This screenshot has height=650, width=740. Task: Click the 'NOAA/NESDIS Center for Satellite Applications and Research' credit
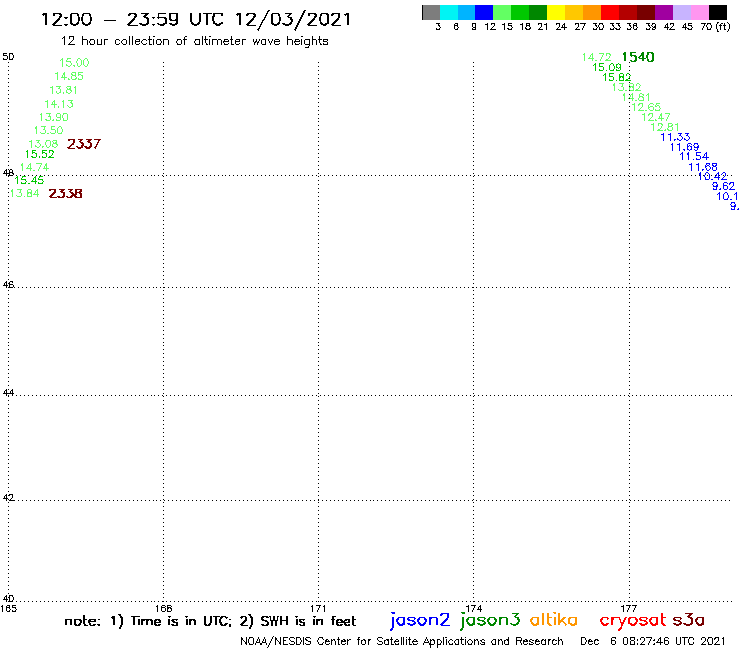[x=402, y=642]
